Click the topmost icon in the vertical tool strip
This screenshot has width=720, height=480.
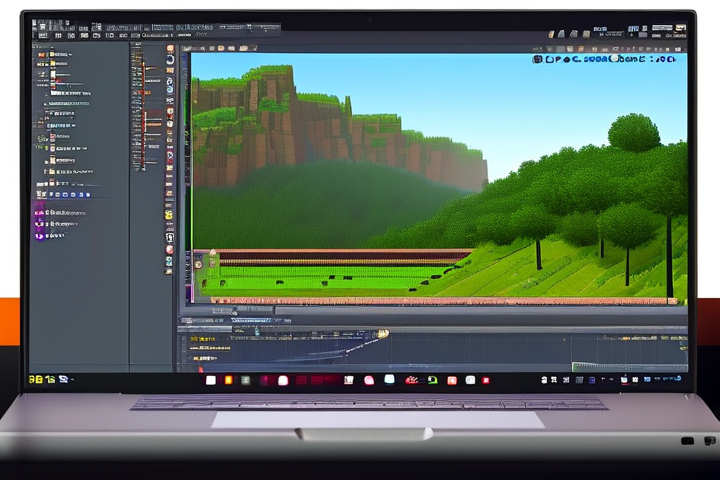(170, 48)
